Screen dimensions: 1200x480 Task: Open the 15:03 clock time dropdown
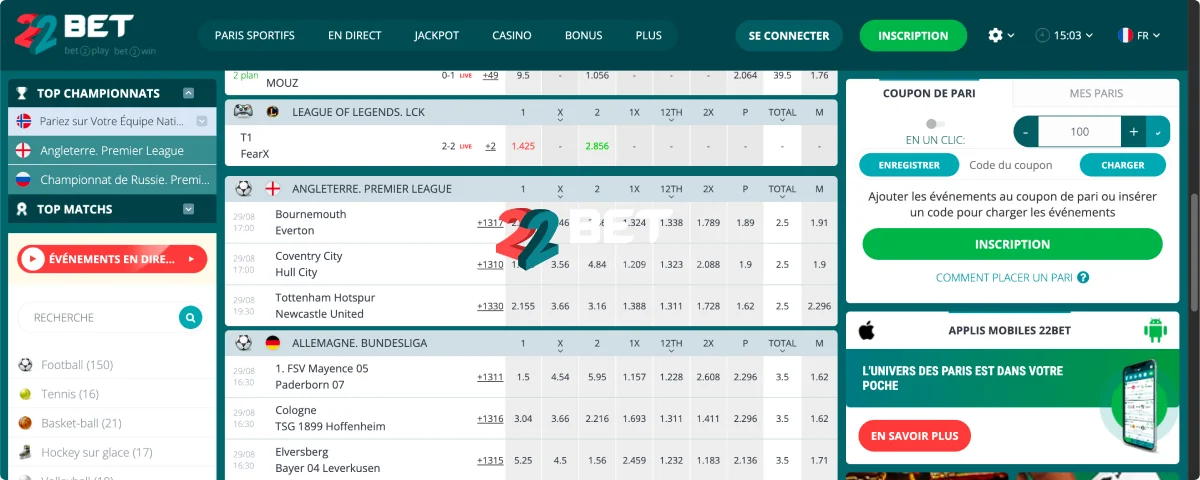[x=1064, y=35]
